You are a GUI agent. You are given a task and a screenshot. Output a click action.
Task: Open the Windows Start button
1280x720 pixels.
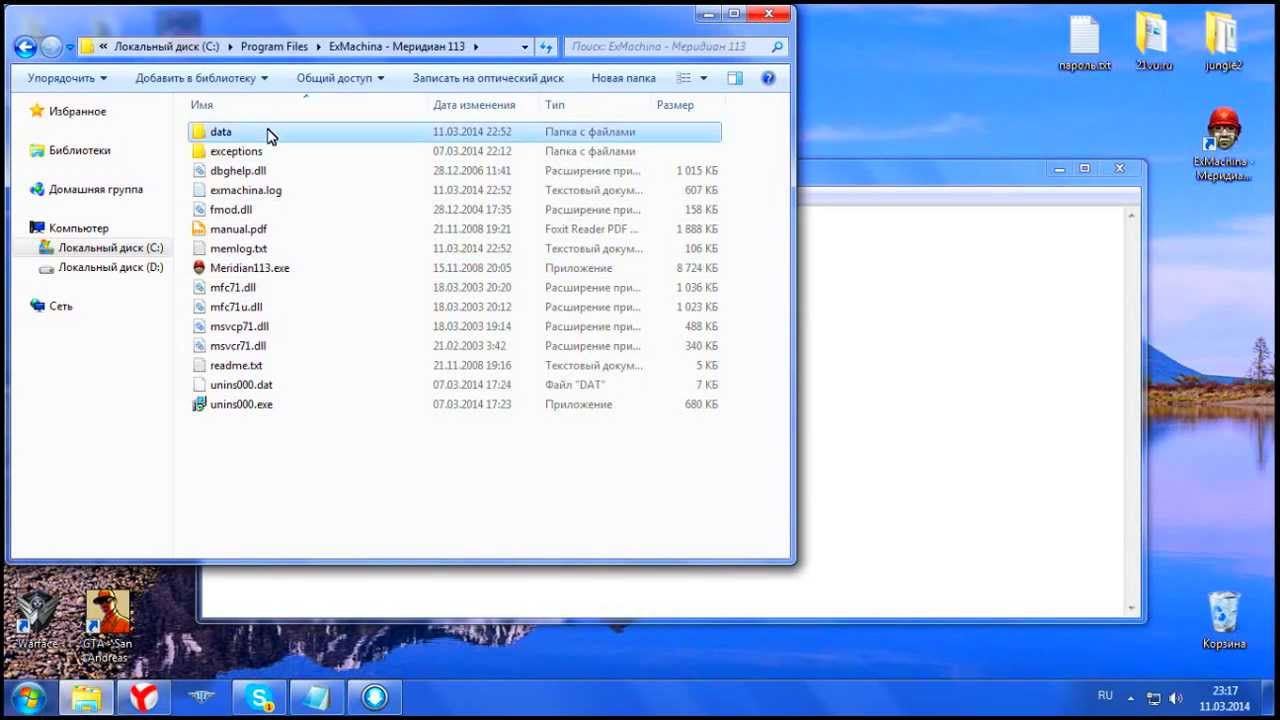click(x=27, y=697)
